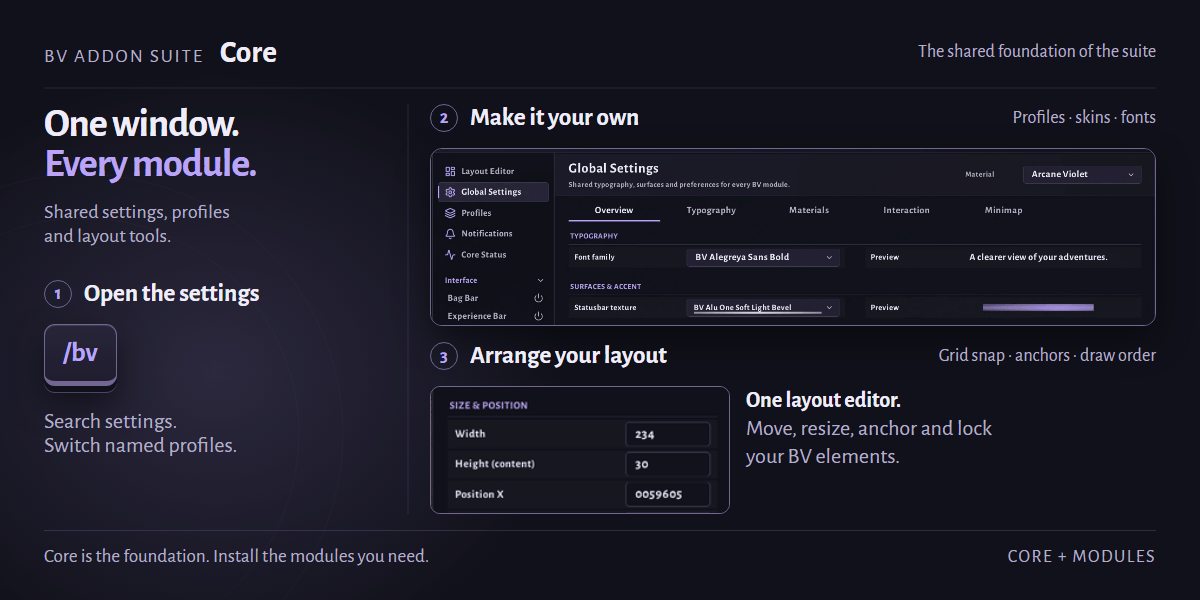Click the 'Global Settings' panel heading
Viewport: 1200px width, 600px height.
click(613, 168)
